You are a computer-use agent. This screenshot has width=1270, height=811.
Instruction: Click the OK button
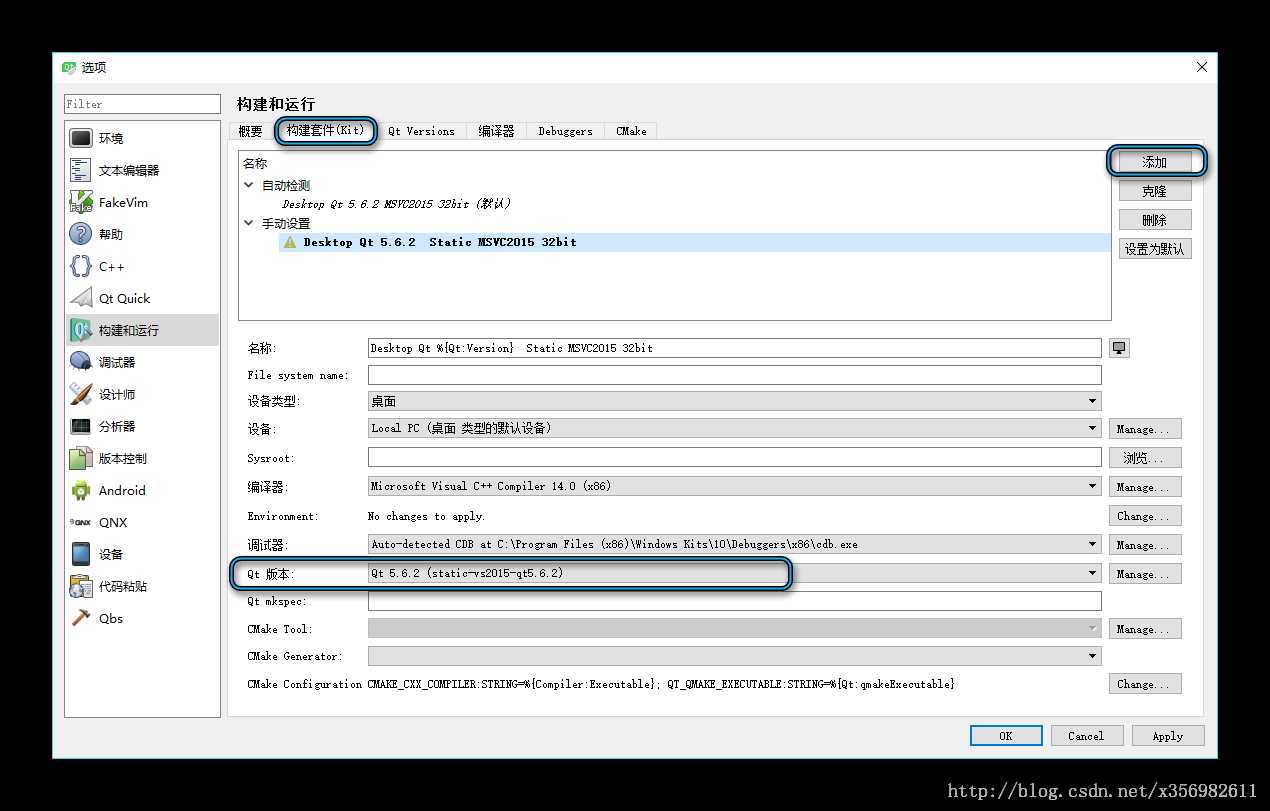(1006, 736)
